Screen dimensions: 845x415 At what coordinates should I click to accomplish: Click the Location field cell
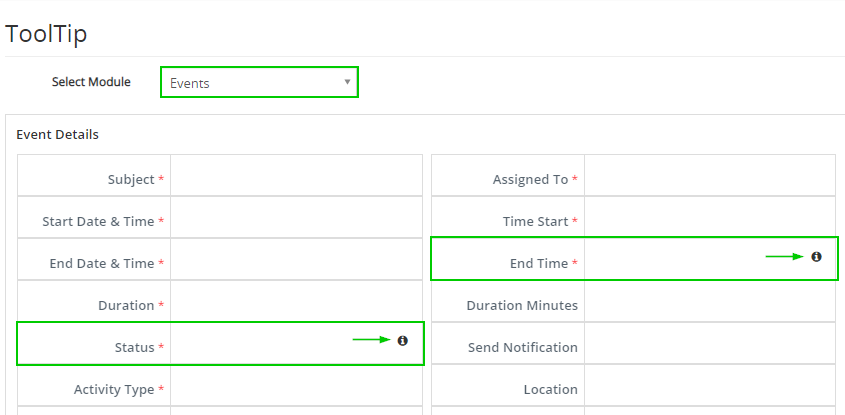pyautogui.click(x=710, y=385)
